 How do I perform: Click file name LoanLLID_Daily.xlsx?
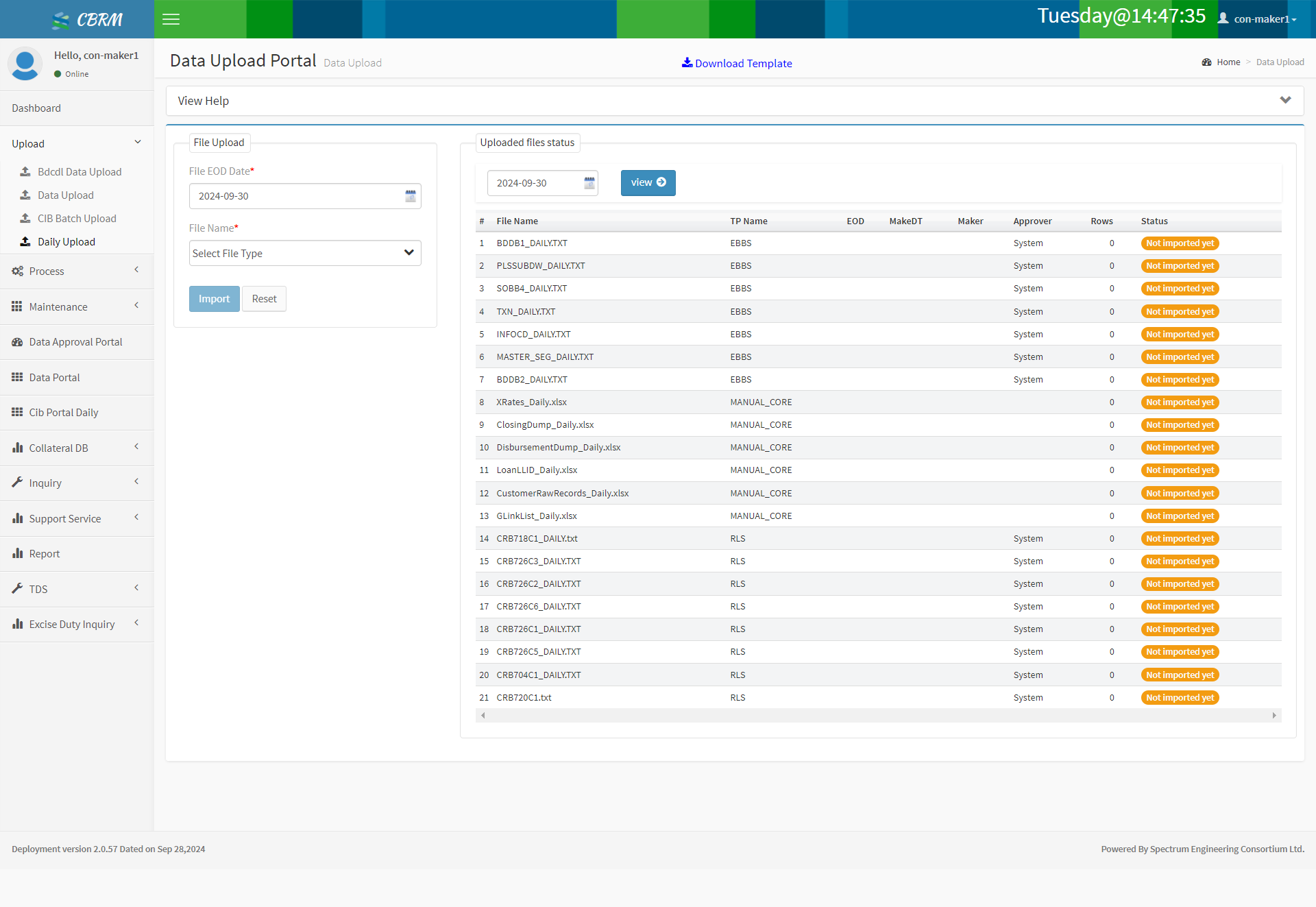pyautogui.click(x=537, y=470)
